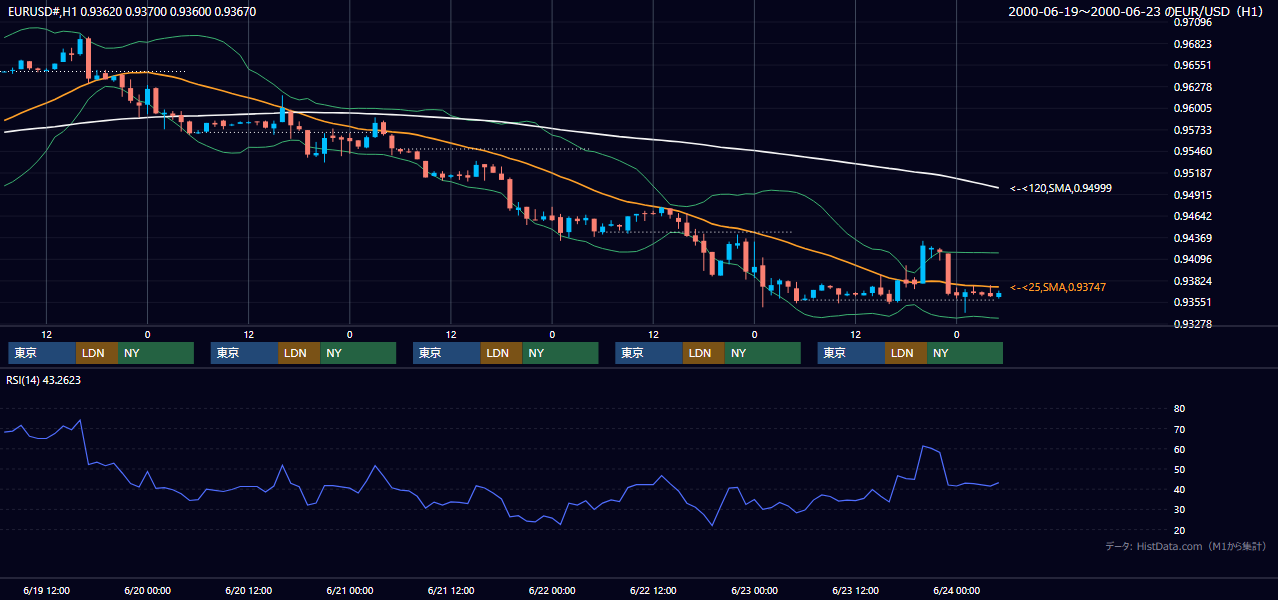Click the 0.93278 price axis value
The image size is (1278, 600).
(1192, 324)
